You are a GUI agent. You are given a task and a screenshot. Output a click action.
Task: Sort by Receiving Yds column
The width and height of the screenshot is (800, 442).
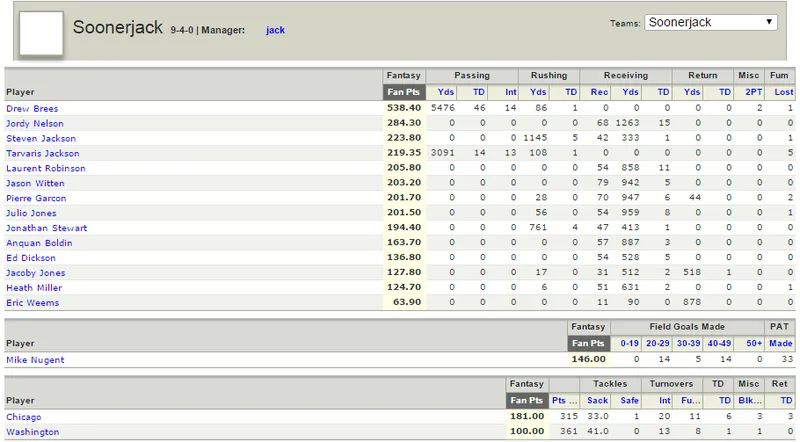631,92
